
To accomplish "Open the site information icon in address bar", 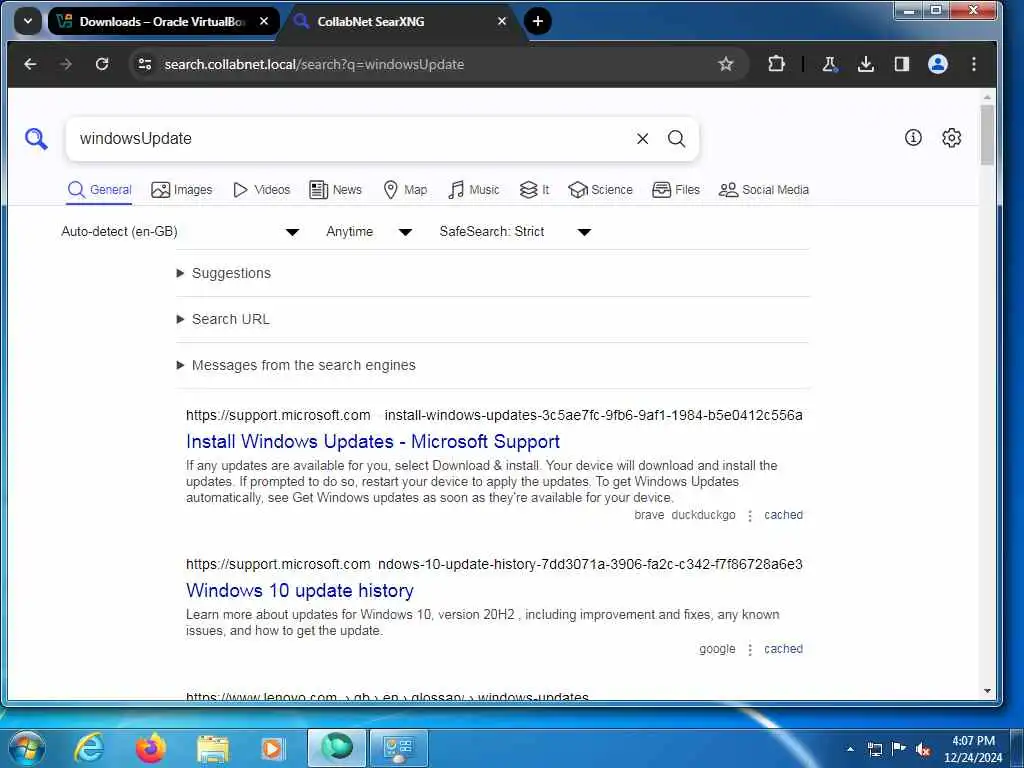I will tap(145, 64).
